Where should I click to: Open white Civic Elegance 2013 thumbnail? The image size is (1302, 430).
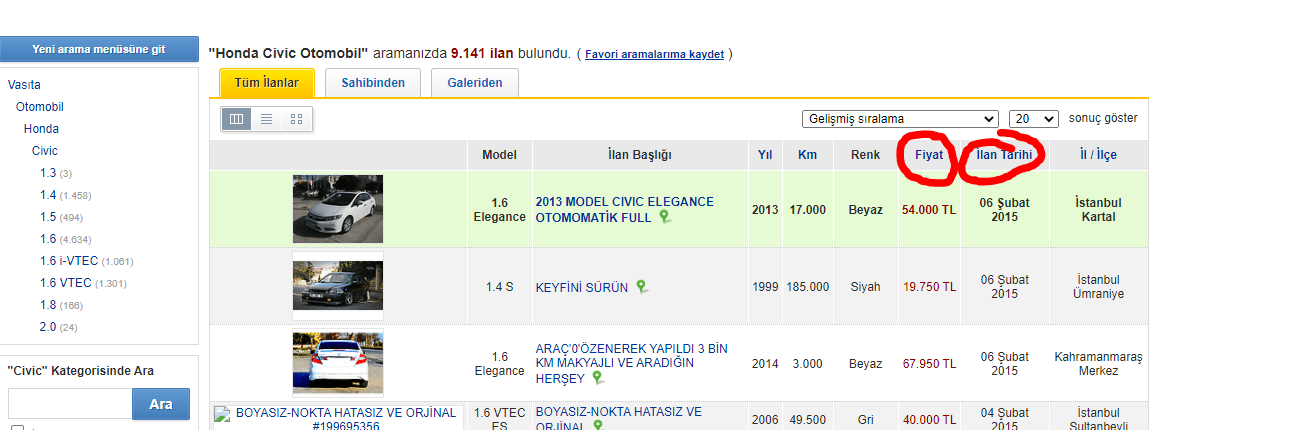point(338,209)
